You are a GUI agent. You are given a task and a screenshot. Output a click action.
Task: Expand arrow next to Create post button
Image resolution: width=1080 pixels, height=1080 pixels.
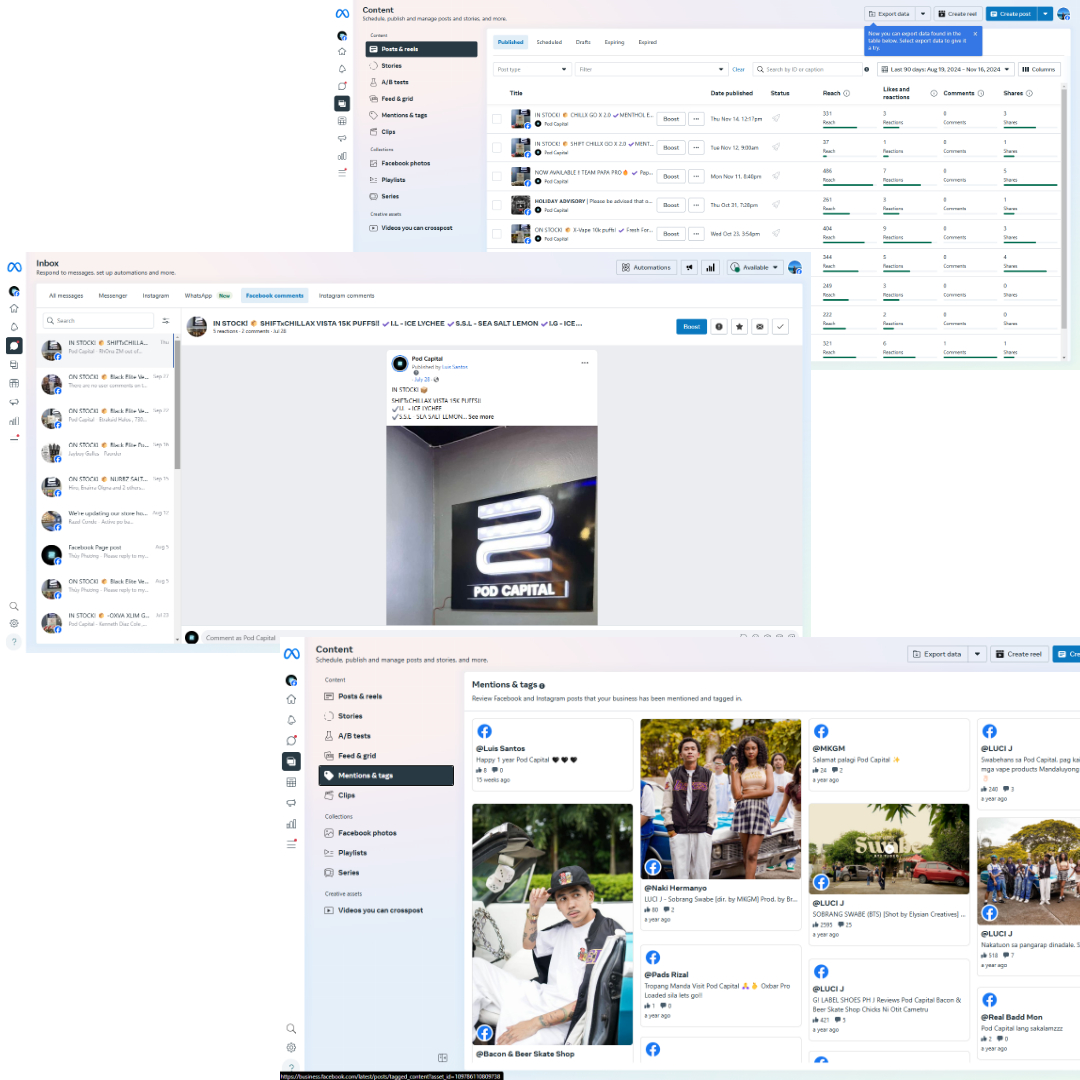click(1045, 14)
